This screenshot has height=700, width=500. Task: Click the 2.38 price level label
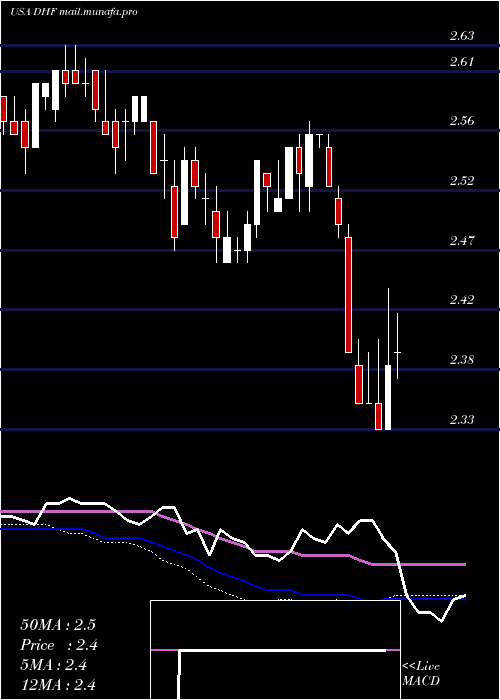click(462, 360)
